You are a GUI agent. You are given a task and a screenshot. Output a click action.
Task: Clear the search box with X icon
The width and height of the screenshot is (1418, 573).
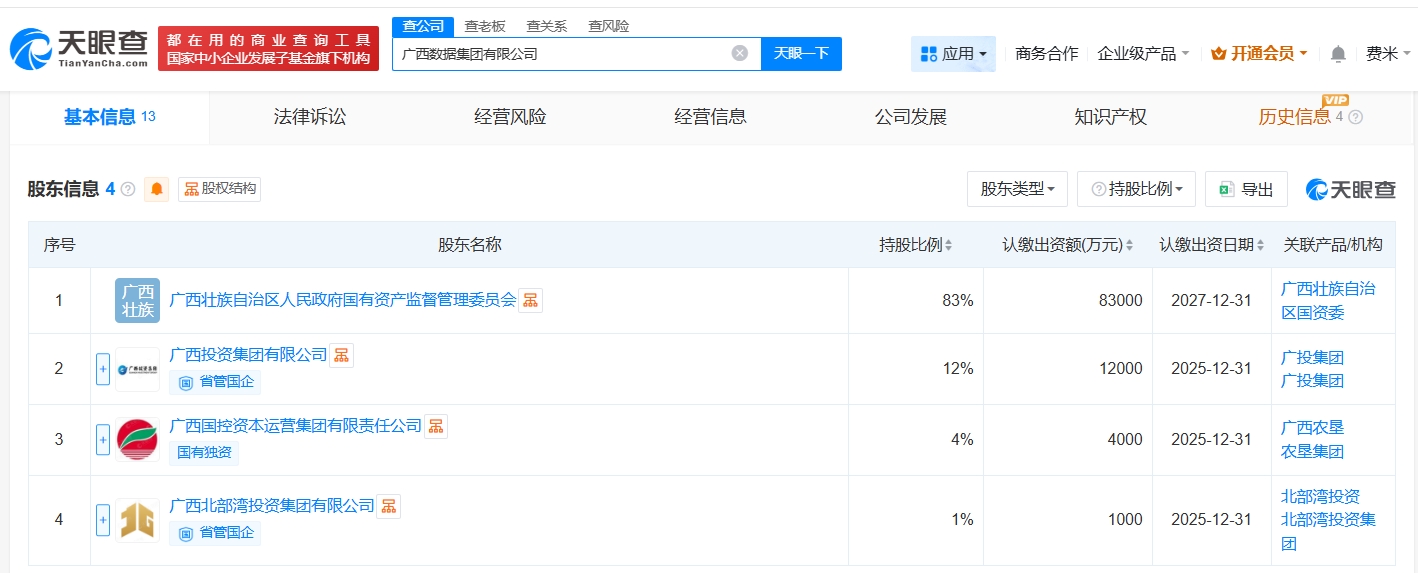tap(739, 53)
